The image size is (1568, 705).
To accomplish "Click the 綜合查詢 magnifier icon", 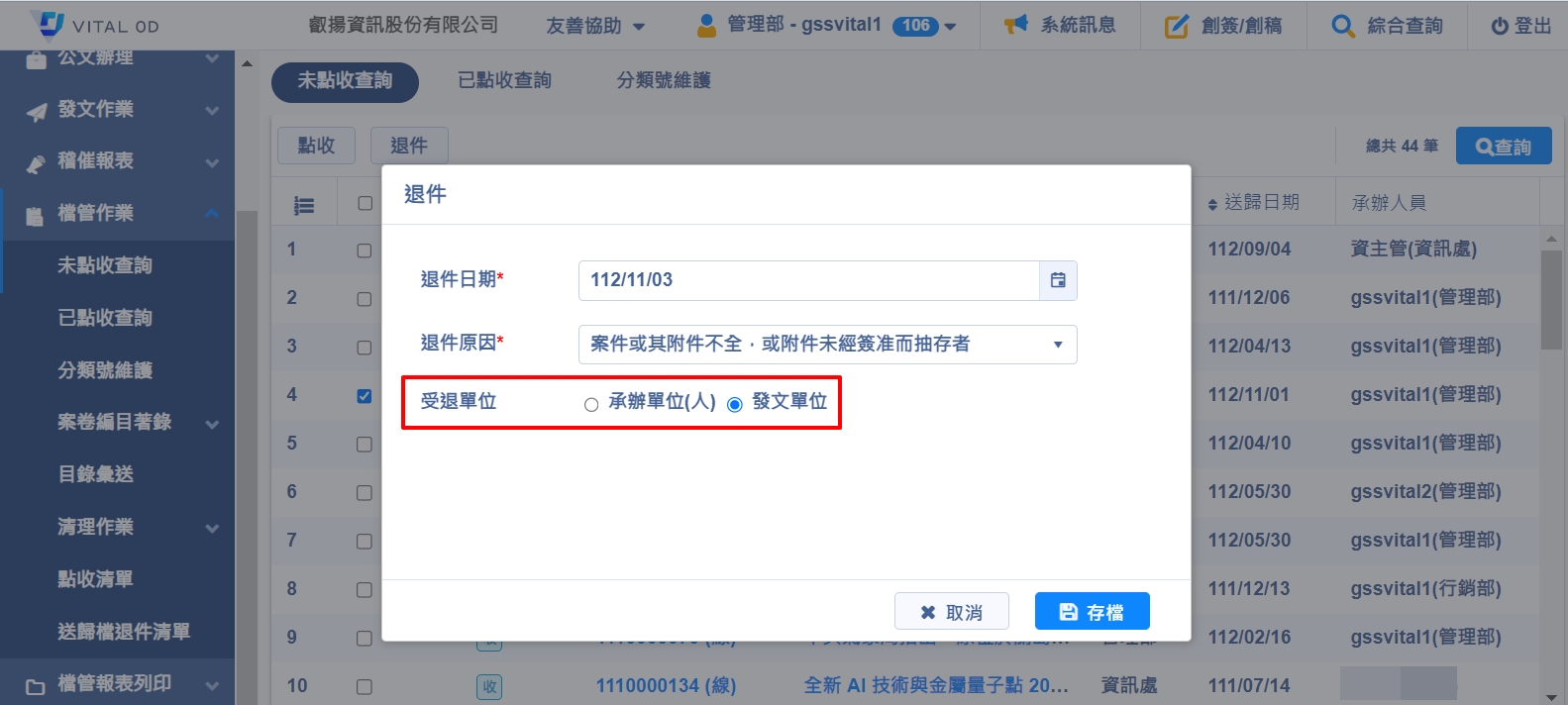I will [1342, 26].
